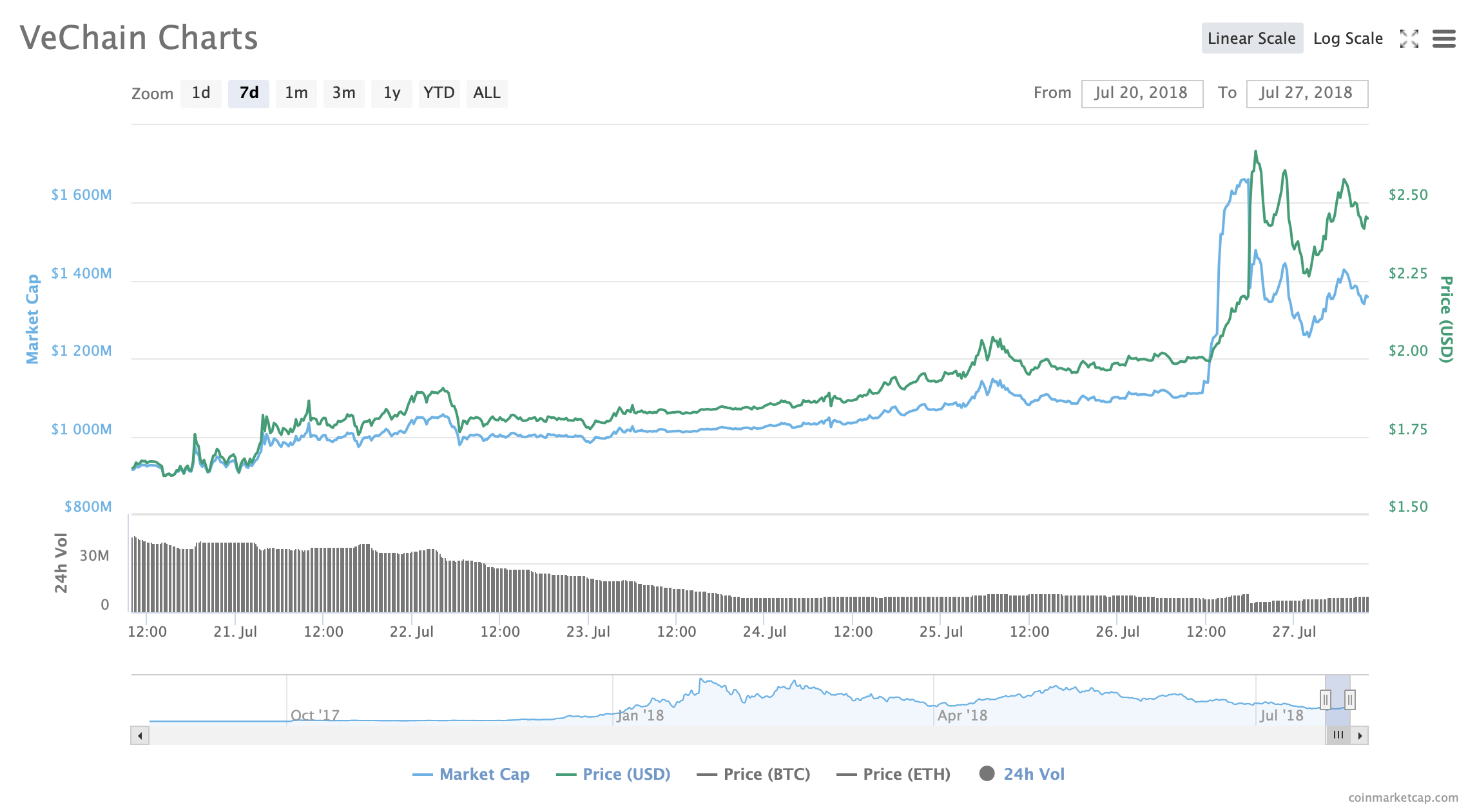Viewport: 1477px width, 812px height.
Task: Grab the navigator scrollbar thumb
Action: point(1338,735)
